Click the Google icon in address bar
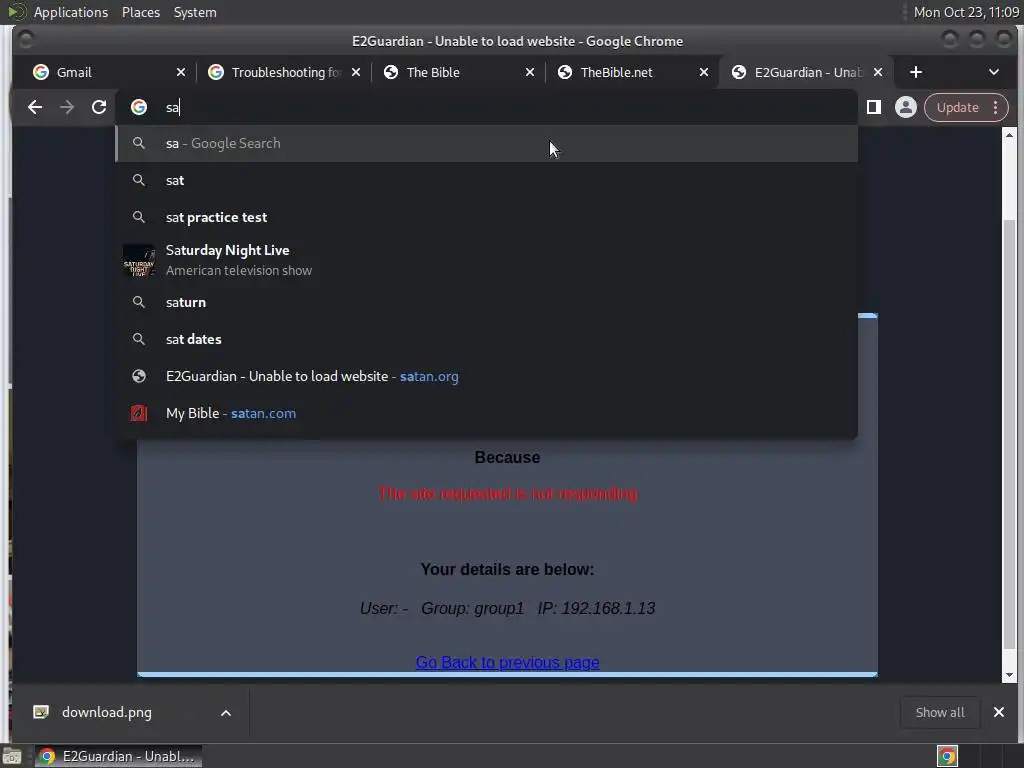The height and width of the screenshot is (768, 1024). 138,107
